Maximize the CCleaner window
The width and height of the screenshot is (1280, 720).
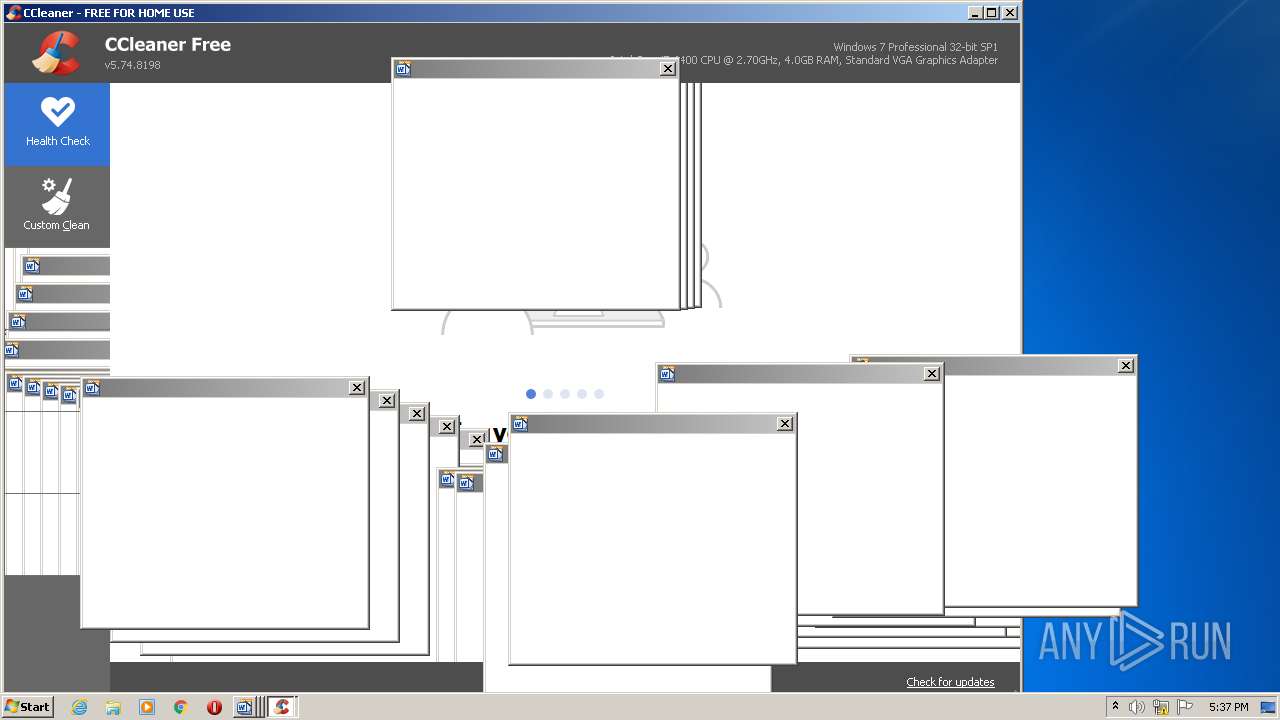pos(991,13)
